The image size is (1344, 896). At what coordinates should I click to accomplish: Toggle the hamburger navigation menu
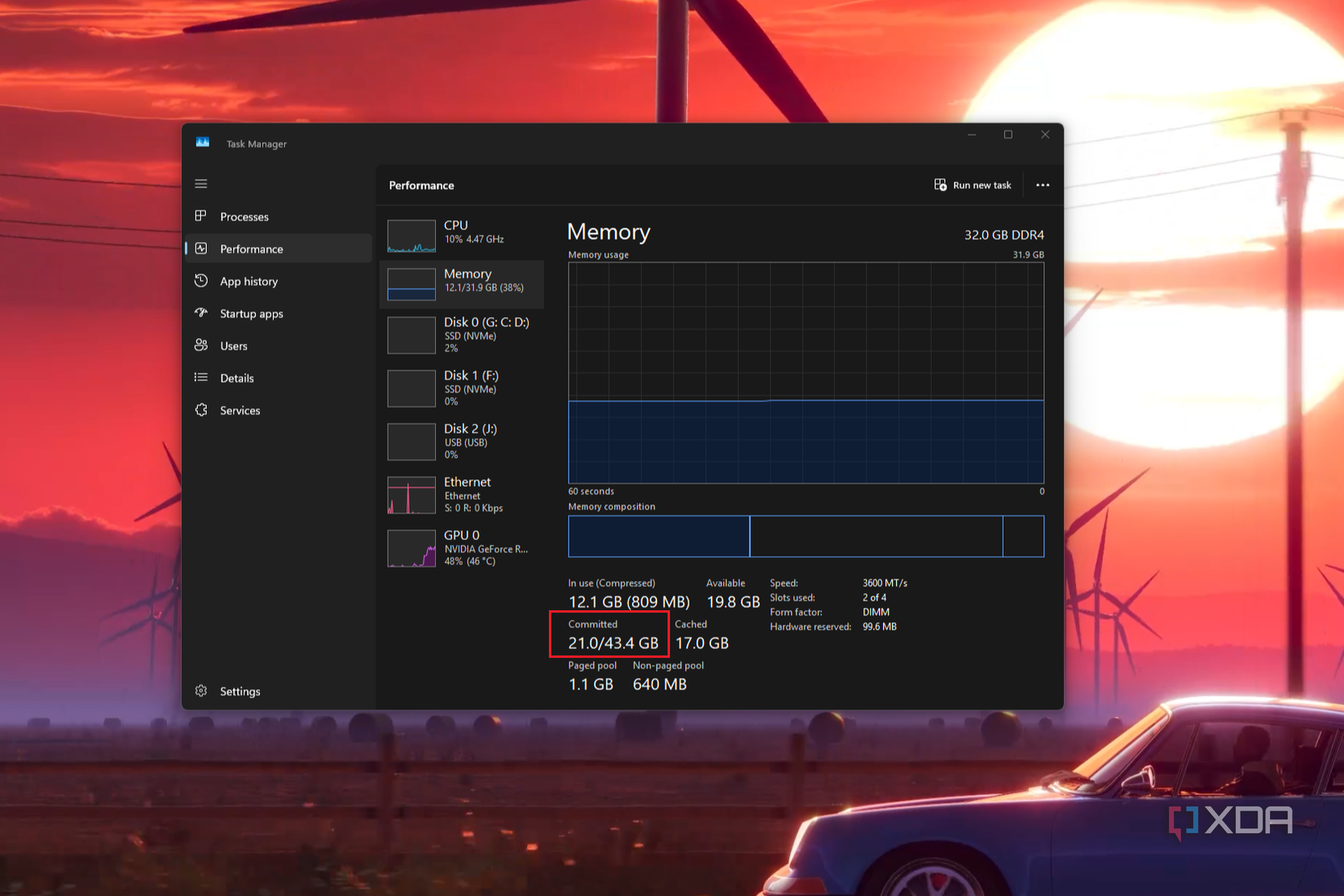pos(201,184)
